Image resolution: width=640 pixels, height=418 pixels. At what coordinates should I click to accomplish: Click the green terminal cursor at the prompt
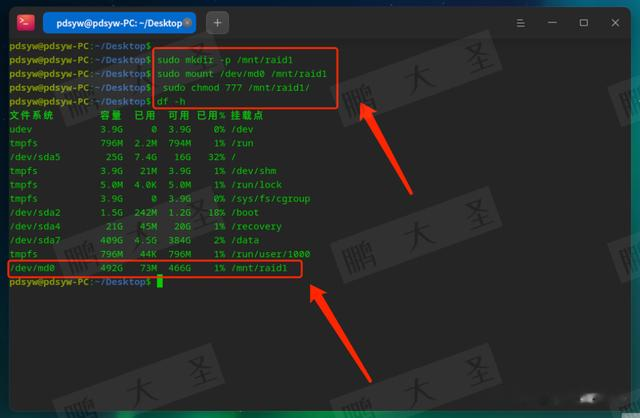point(160,282)
